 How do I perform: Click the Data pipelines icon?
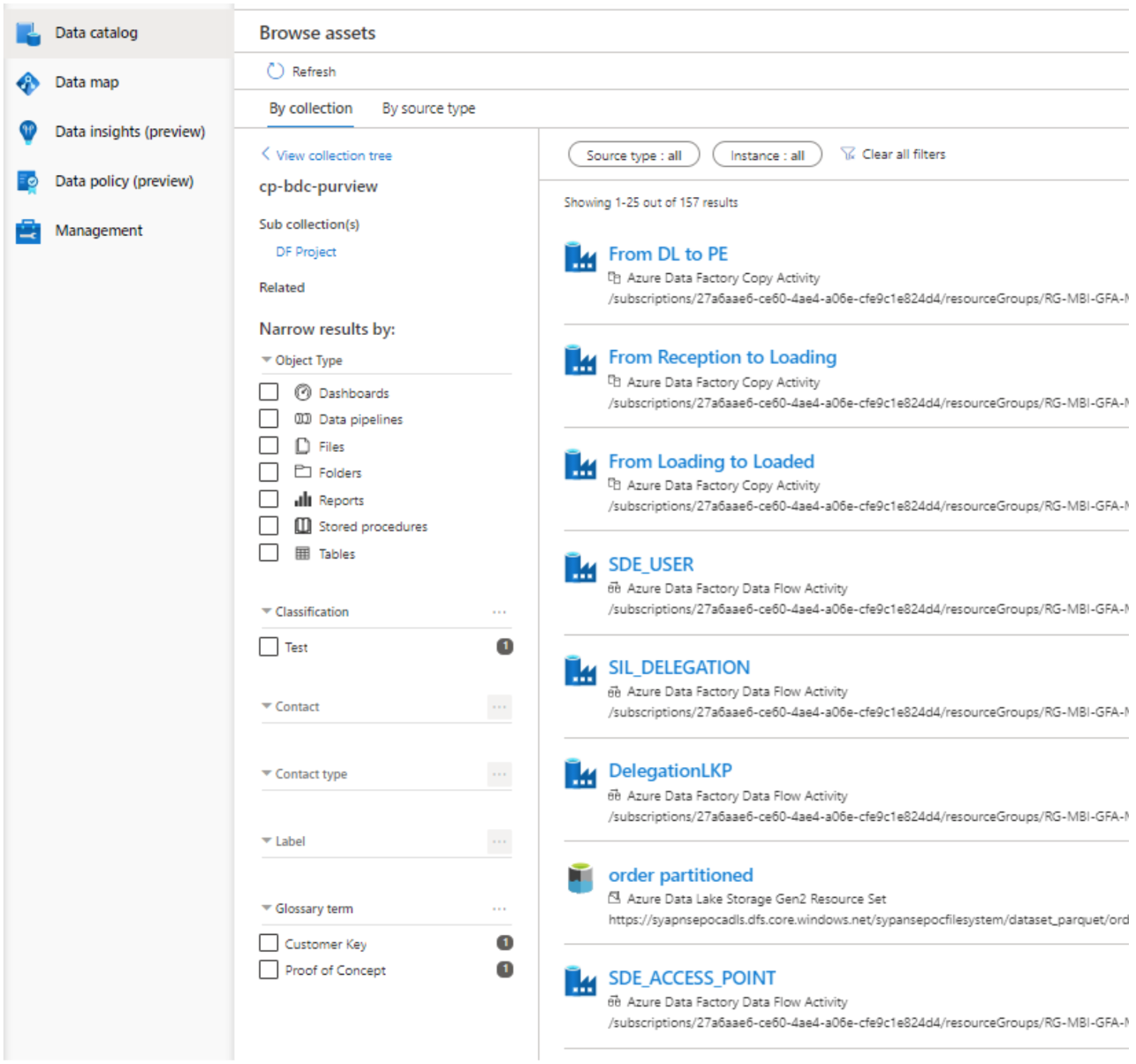coord(303,419)
